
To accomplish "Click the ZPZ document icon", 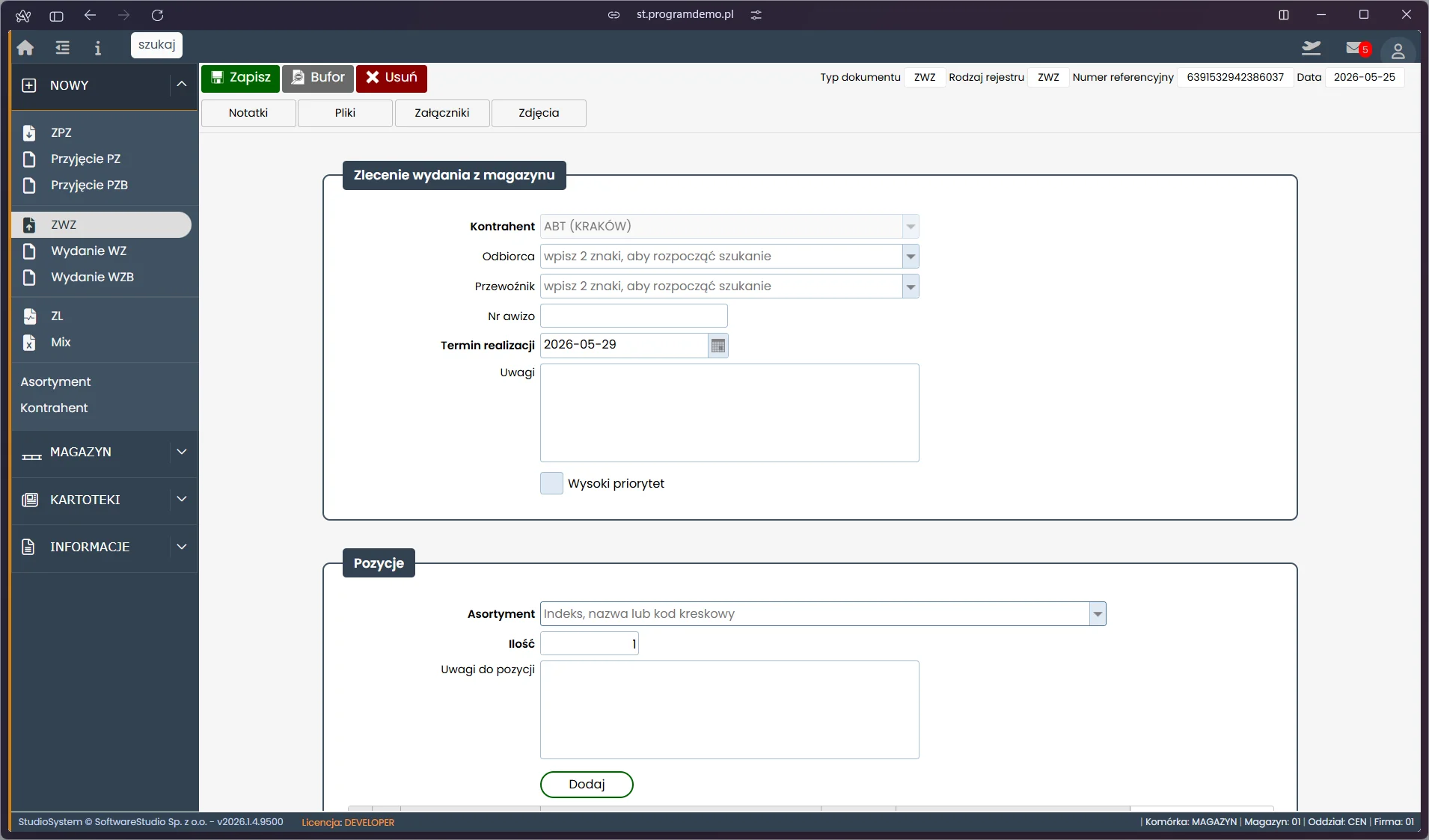I will pos(29,132).
